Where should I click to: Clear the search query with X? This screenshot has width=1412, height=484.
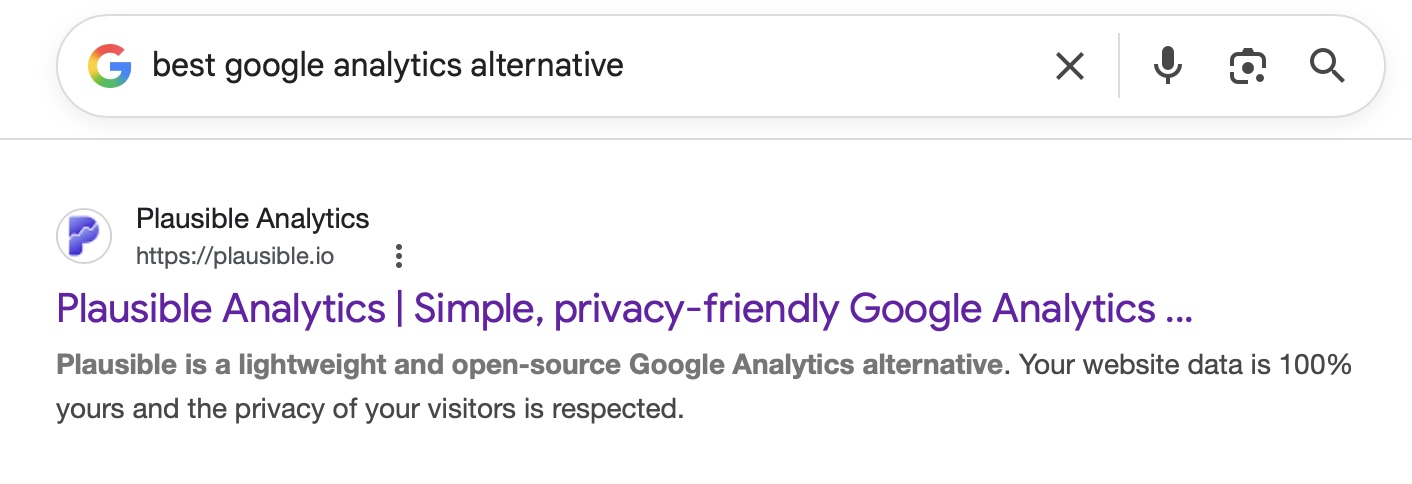1069,67
